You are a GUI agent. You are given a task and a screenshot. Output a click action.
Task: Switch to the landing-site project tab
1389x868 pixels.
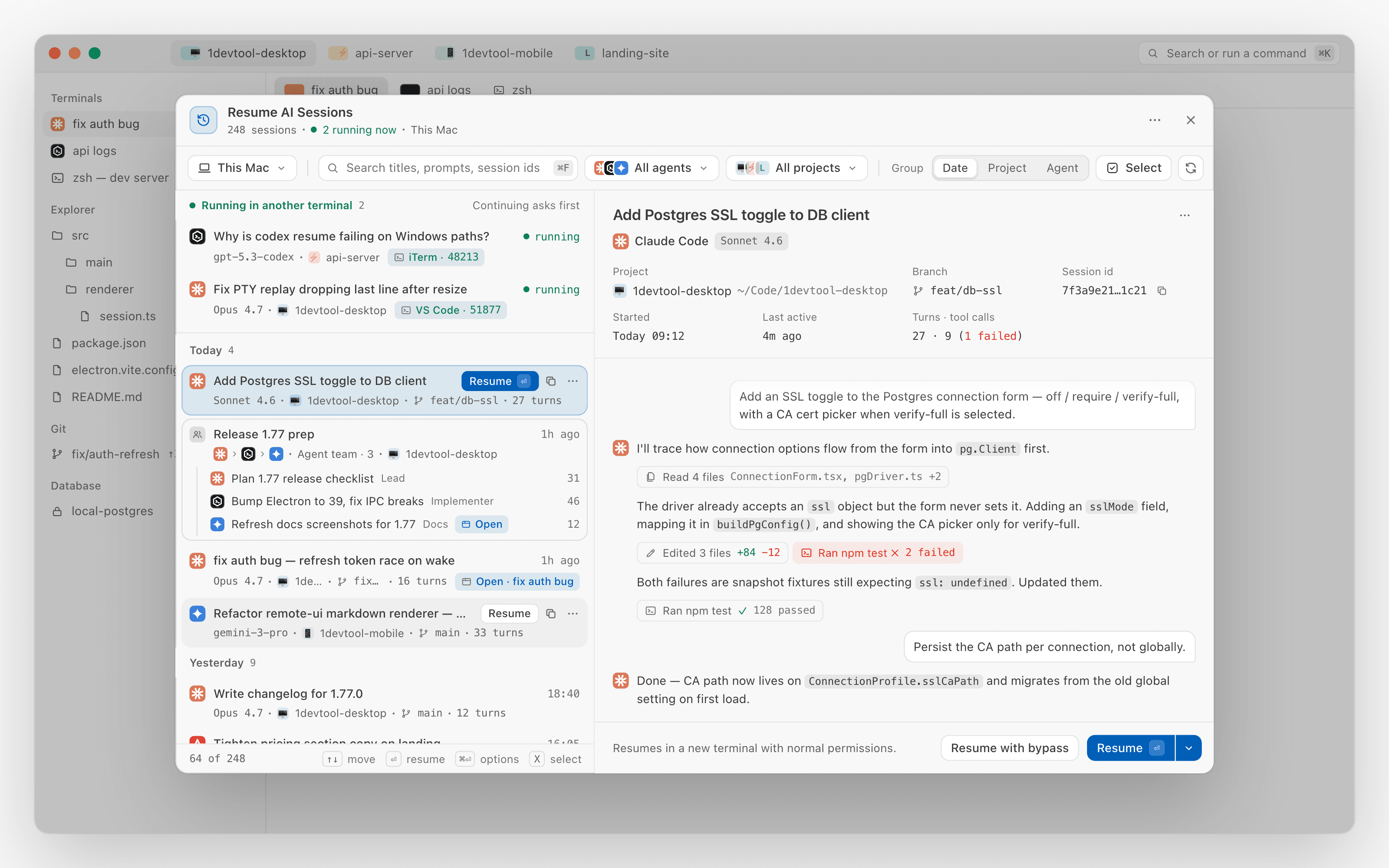[x=622, y=53]
